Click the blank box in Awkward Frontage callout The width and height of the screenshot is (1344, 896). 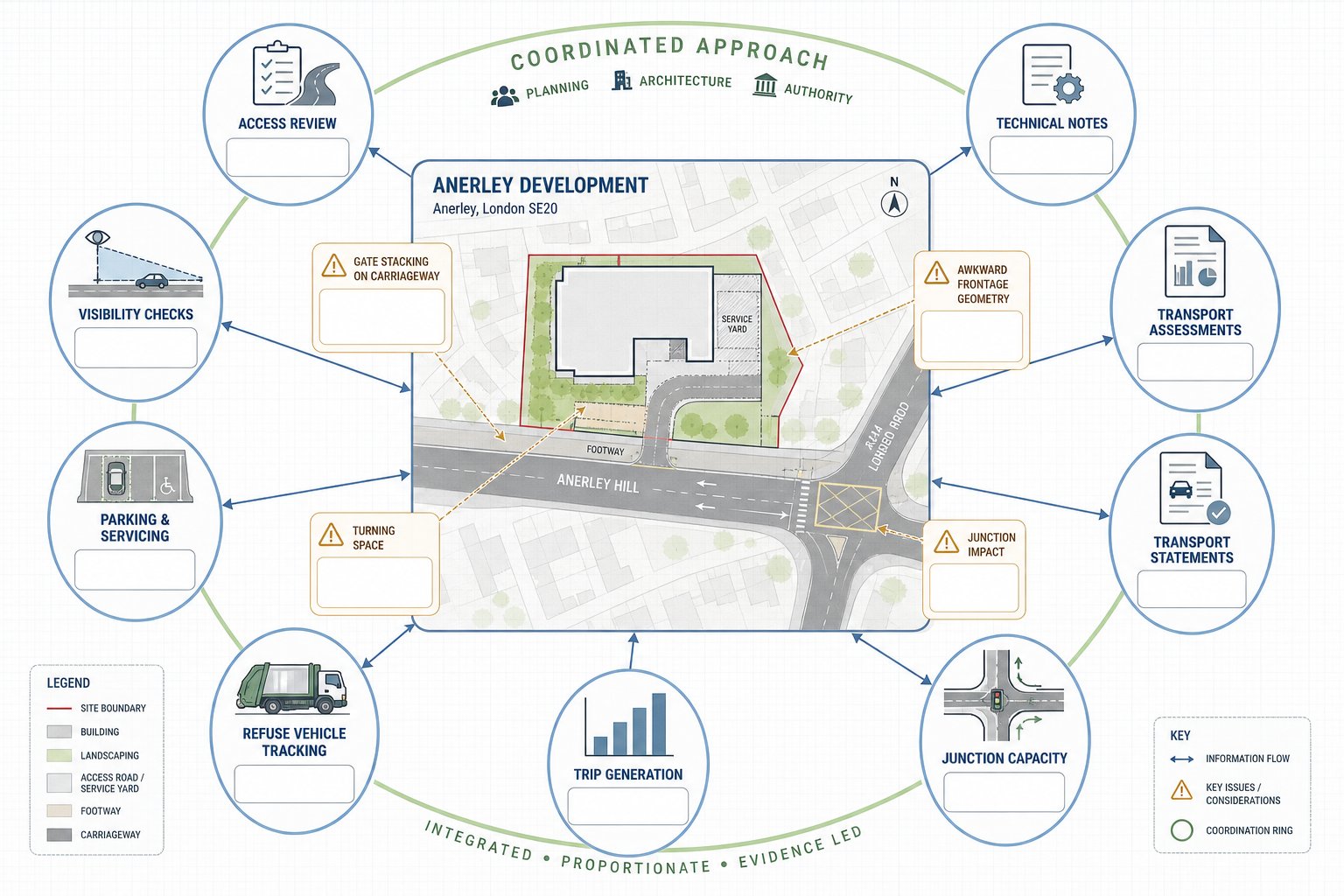tap(971, 336)
